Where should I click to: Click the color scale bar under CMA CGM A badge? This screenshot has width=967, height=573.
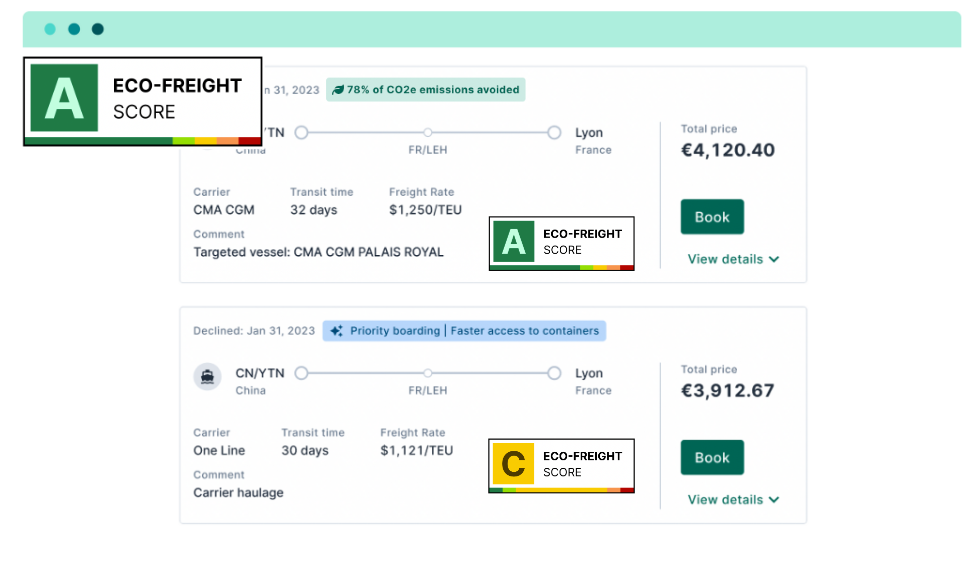click(561, 268)
